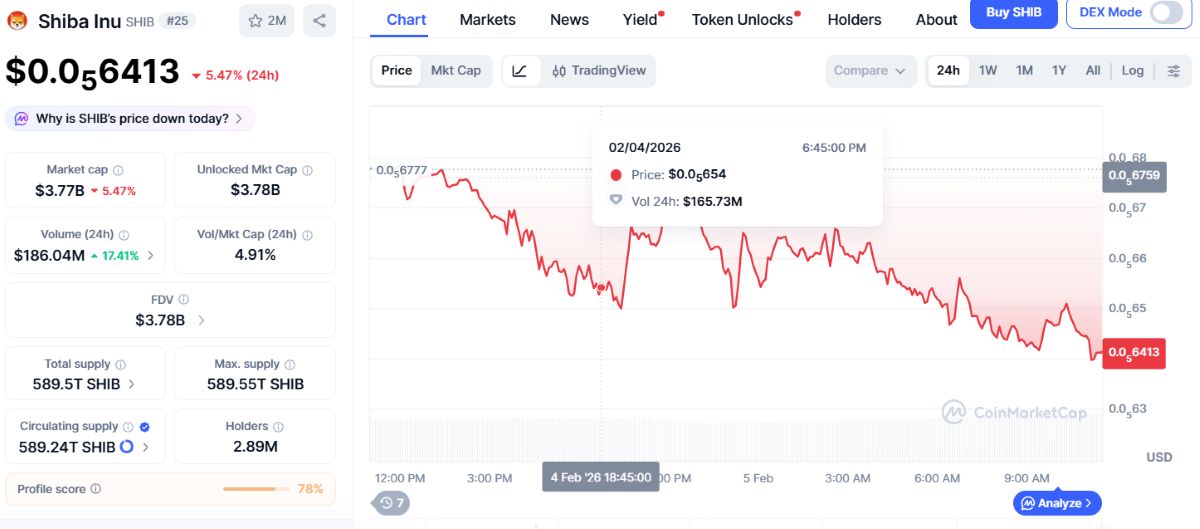Click the Analyze button
The width and height of the screenshot is (1200, 529).
[1057, 503]
